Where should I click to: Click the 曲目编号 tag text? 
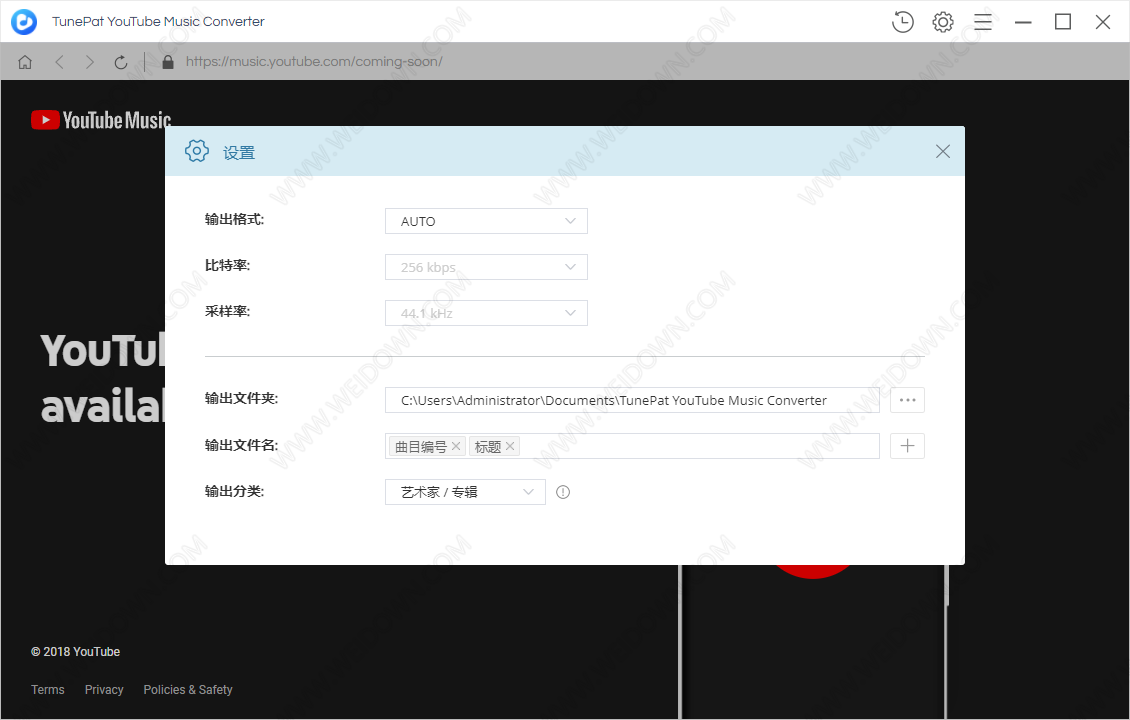(x=421, y=447)
